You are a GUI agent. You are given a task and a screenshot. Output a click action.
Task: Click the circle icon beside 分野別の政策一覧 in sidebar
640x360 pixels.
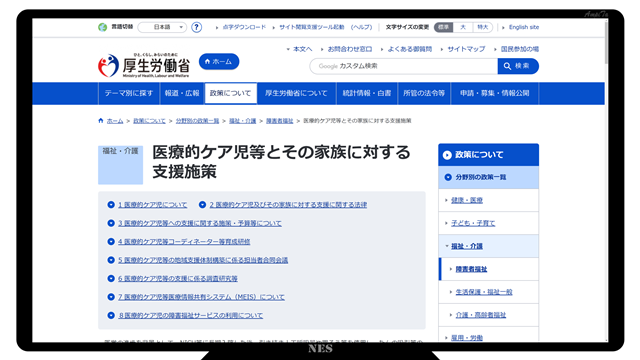click(x=448, y=177)
